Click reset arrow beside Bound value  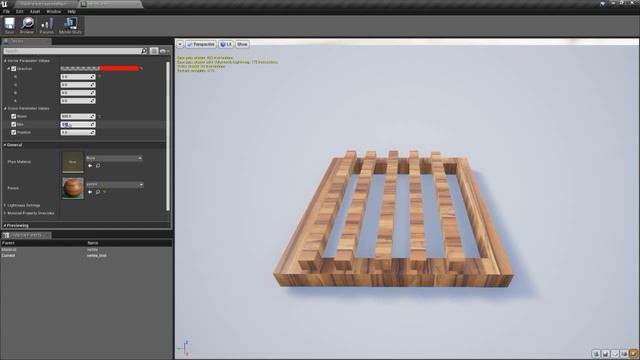click(x=99, y=116)
